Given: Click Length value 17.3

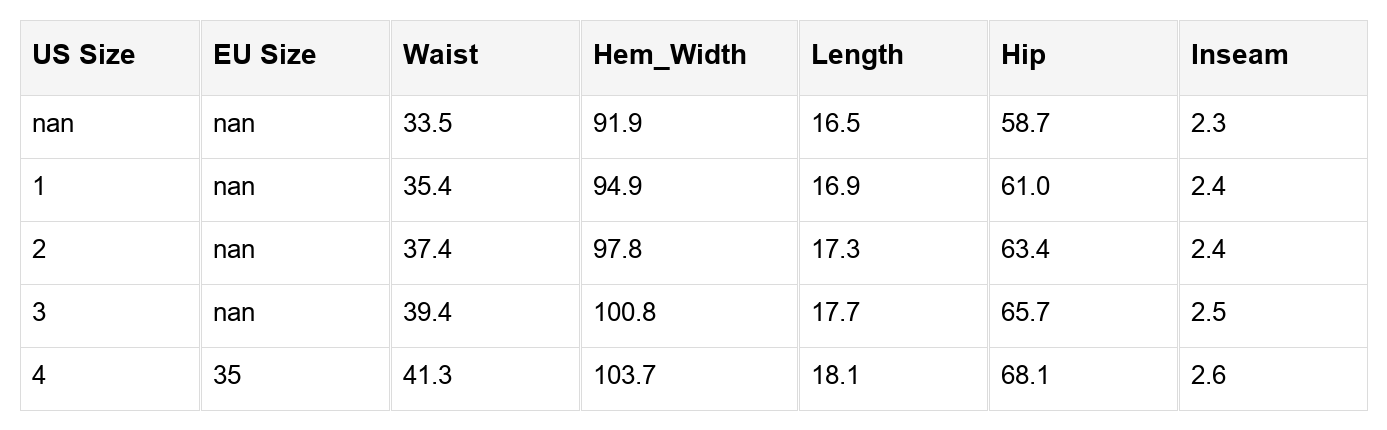Looking at the screenshot, I should tap(835, 249).
